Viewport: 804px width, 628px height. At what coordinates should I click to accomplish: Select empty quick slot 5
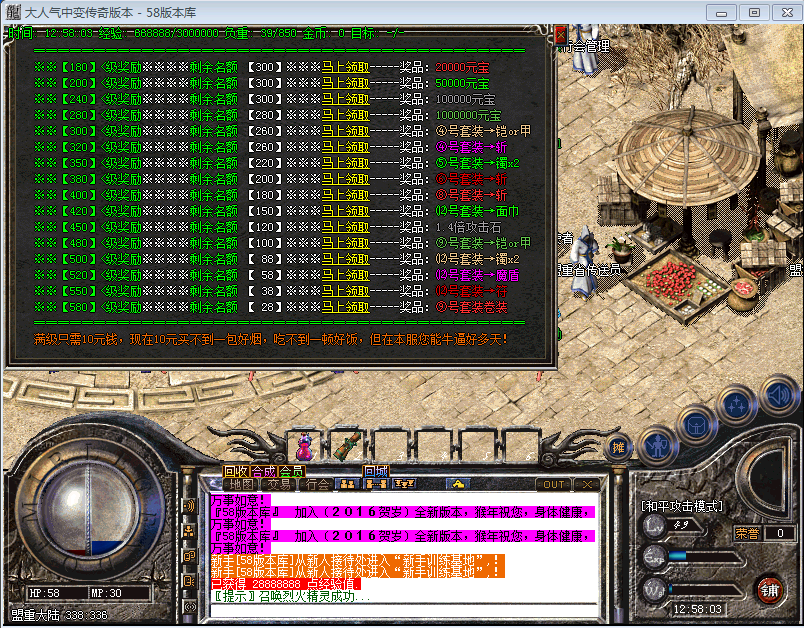point(476,446)
